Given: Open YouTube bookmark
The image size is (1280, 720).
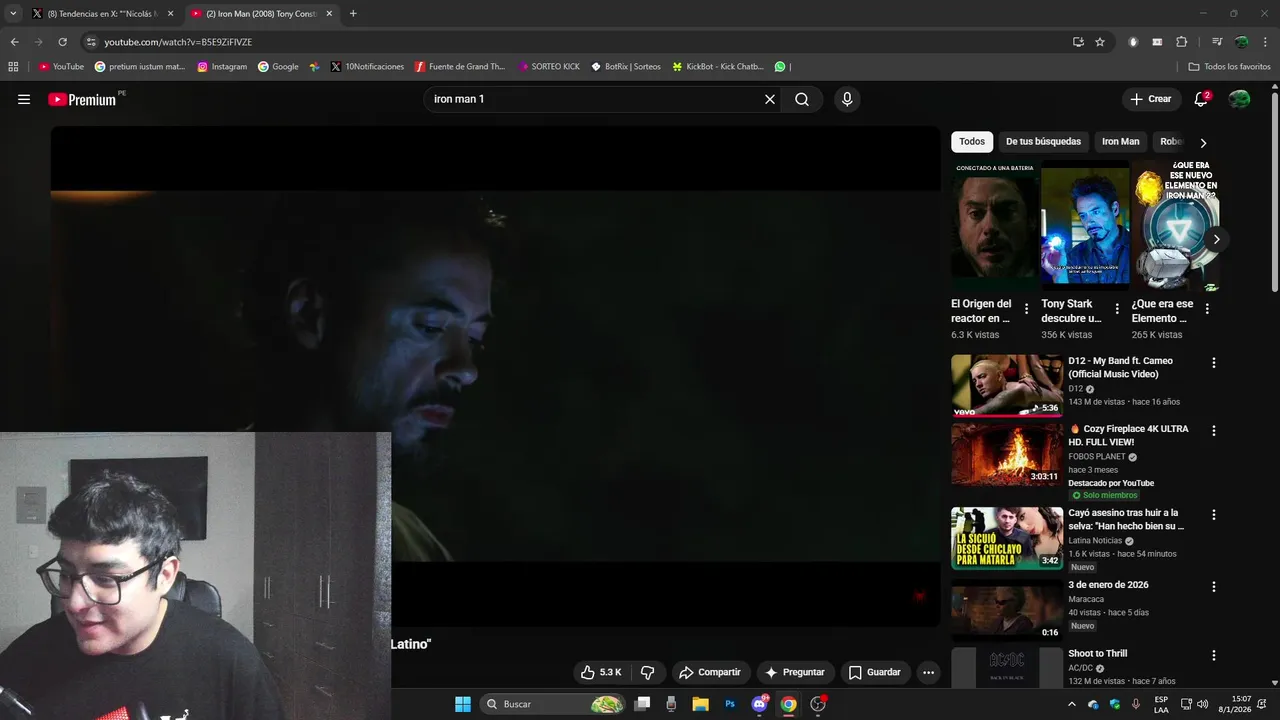Looking at the screenshot, I should point(61,67).
